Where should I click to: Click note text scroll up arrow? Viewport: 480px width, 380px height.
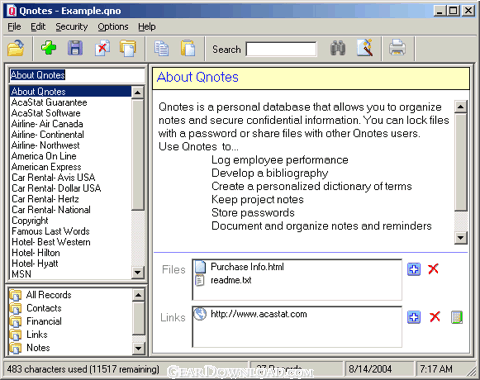(461, 107)
